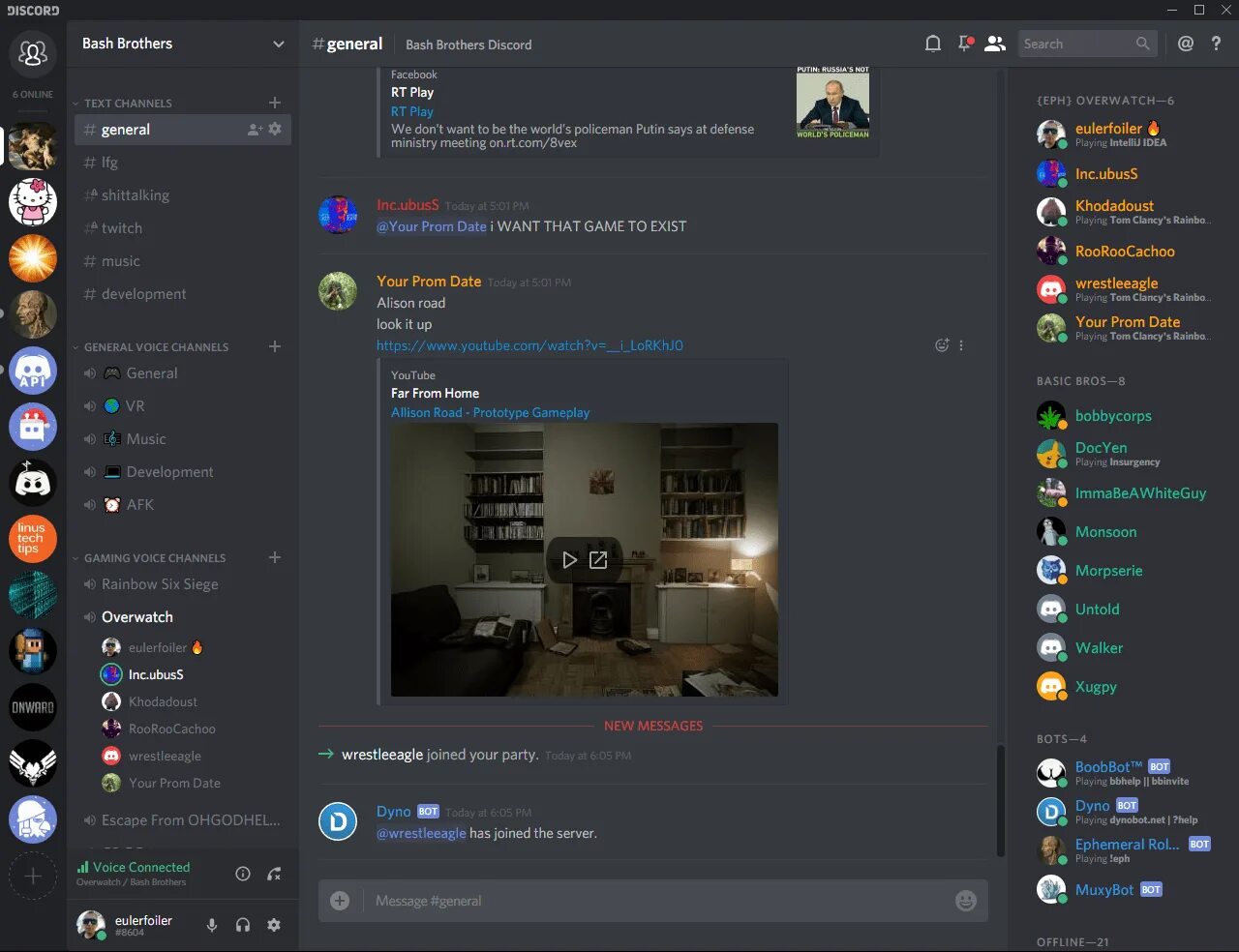Edit general channel settings gear

tap(275, 129)
